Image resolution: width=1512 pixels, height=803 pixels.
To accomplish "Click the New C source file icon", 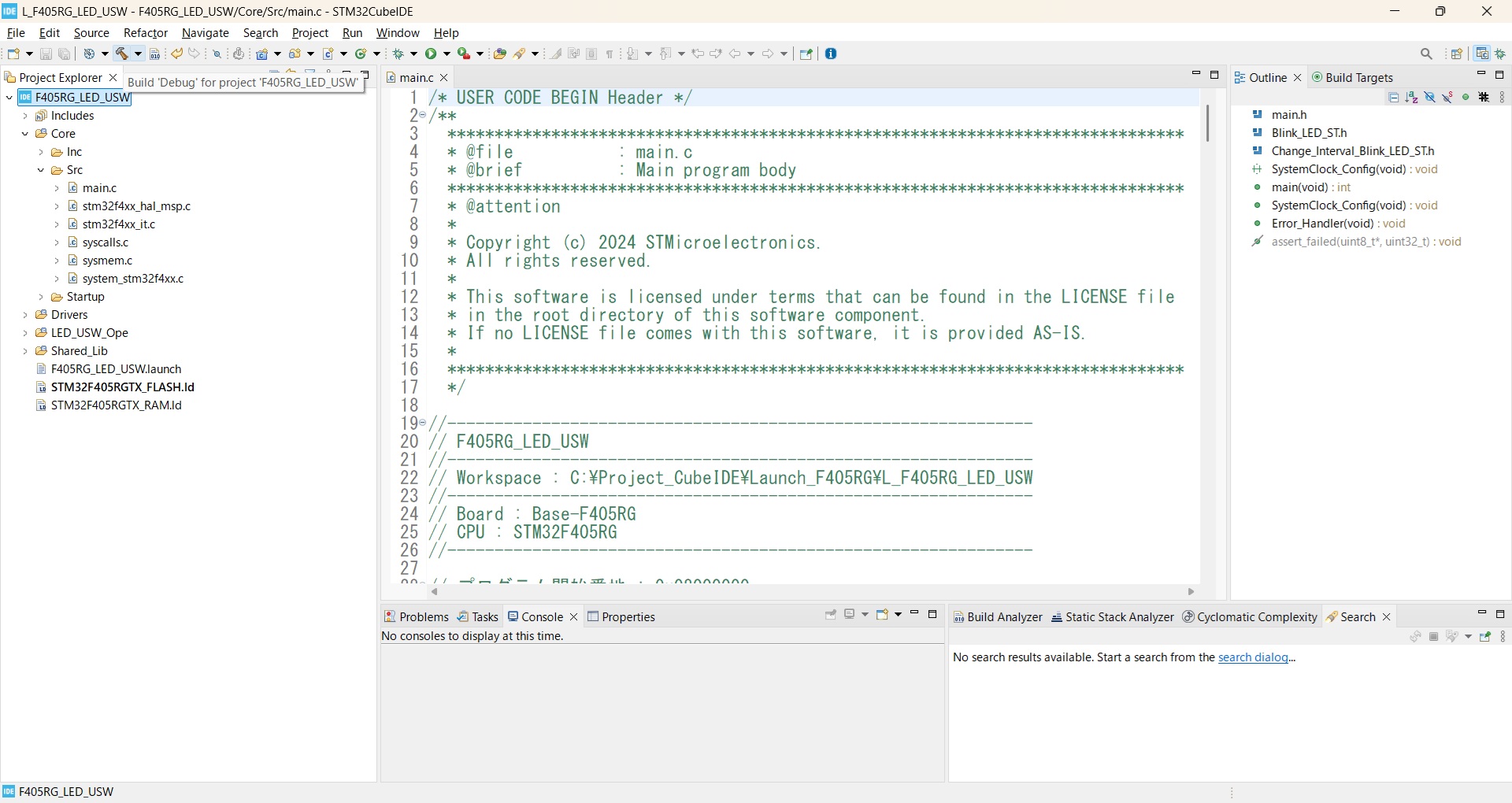I will point(329,54).
